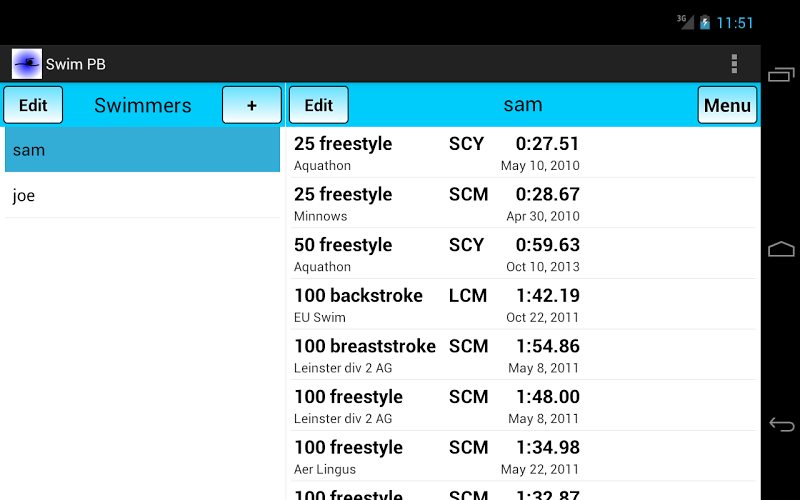Tap the 3G signal indicator icon
The height and width of the screenshot is (500, 800).
685,21
